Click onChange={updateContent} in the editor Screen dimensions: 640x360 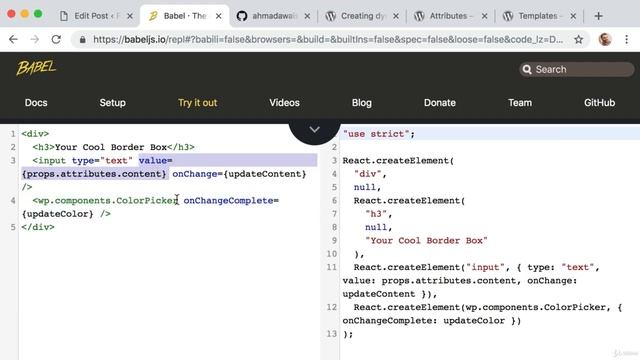coord(239,174)
